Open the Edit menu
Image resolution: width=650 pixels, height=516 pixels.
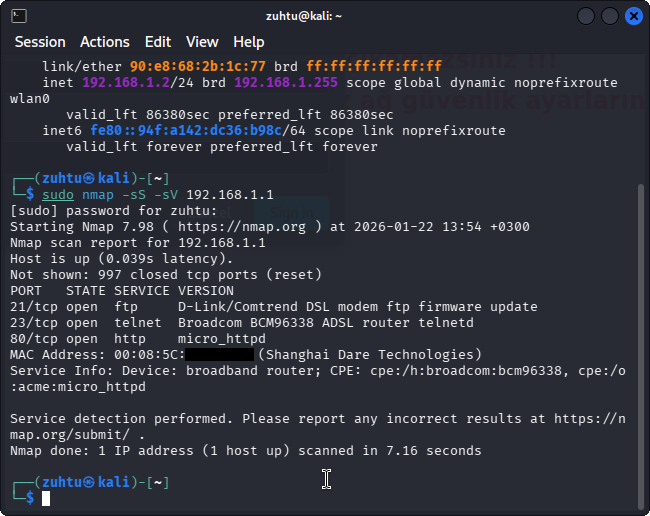(x=158, y=42)
